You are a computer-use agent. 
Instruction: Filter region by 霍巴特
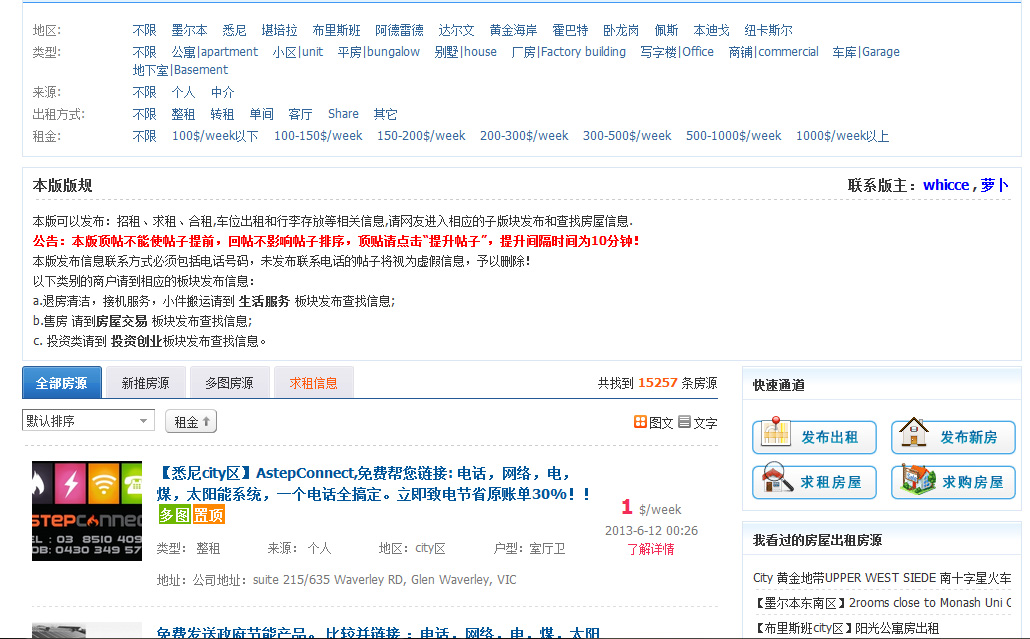570,30
